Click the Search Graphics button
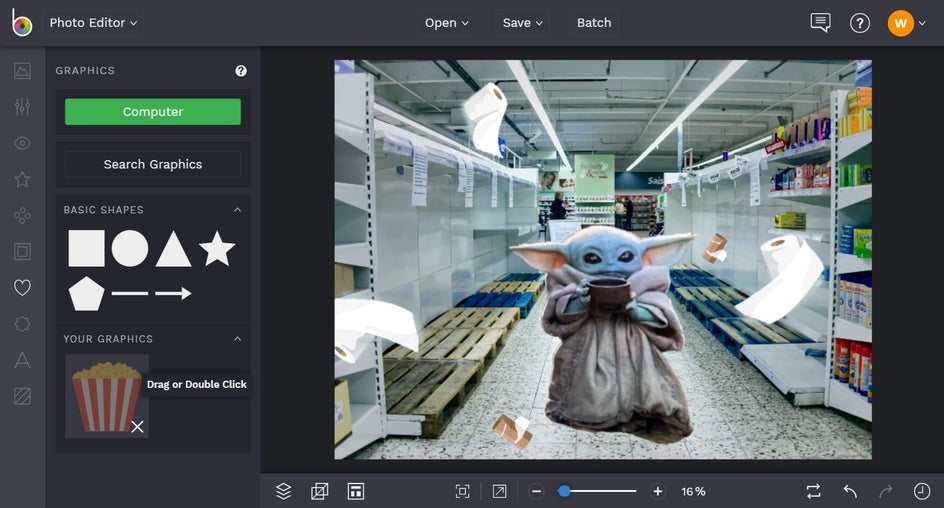 click(x=153, y=164)
